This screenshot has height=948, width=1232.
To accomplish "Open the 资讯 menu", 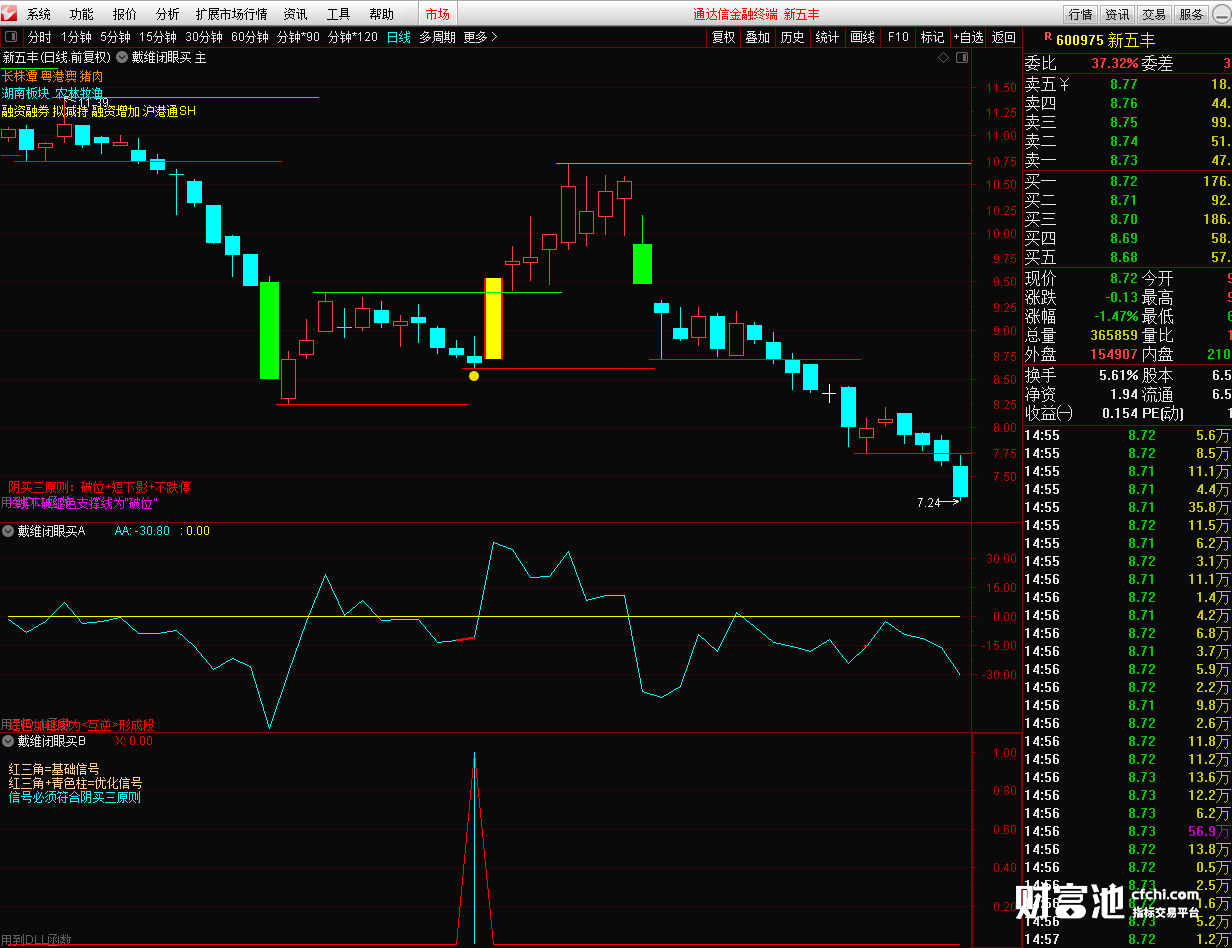I will 295,14.
